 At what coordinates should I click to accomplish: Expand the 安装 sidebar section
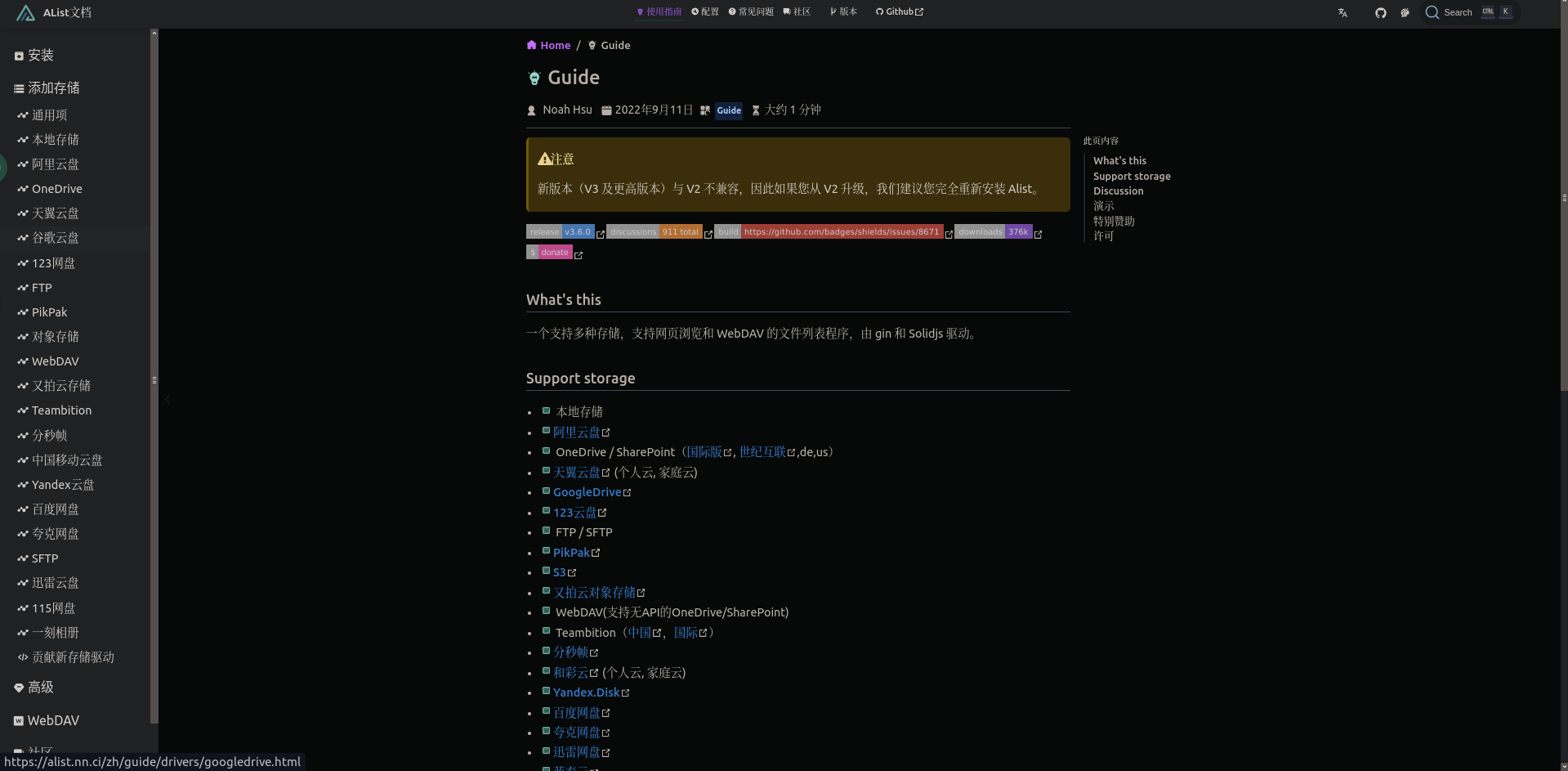click(41, 56)
